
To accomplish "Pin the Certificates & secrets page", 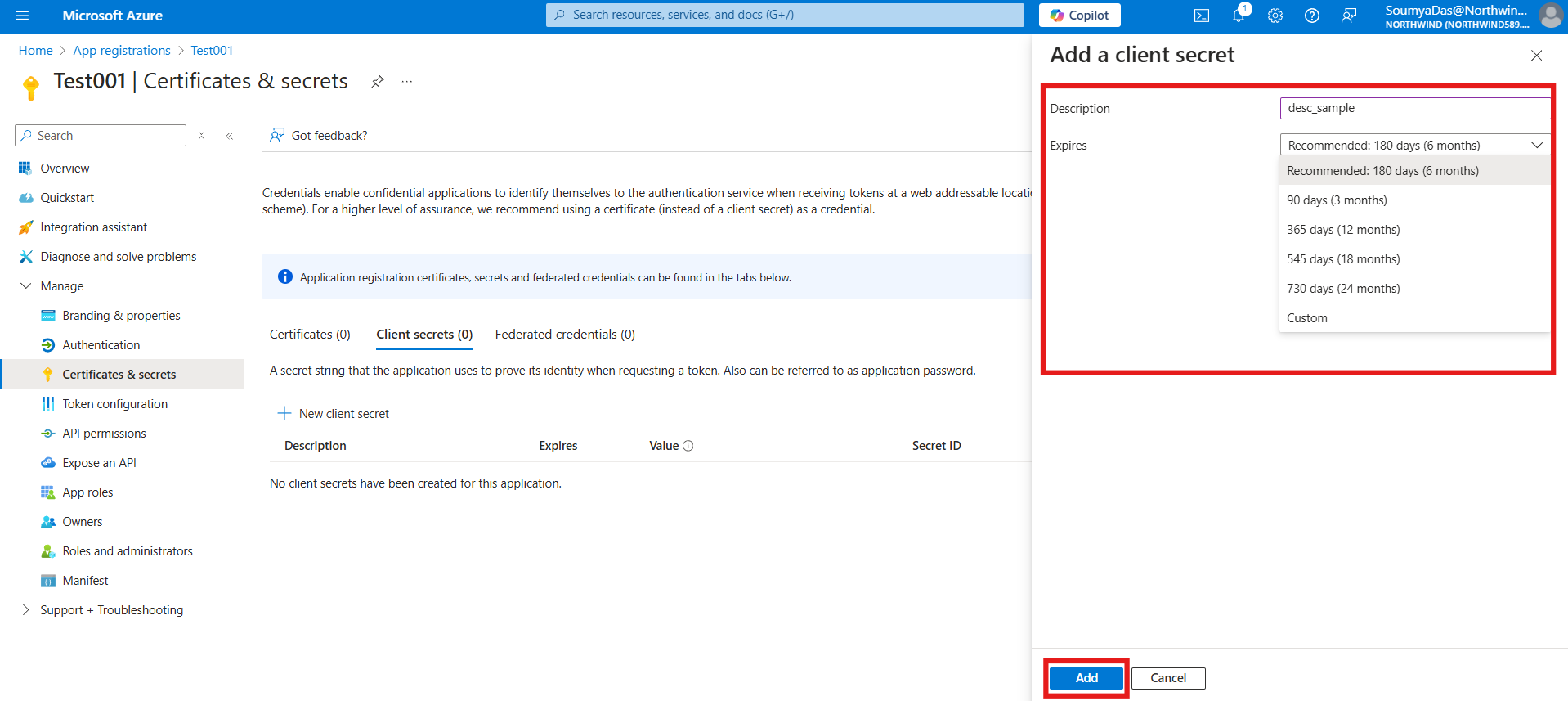I will click(377, 82).
